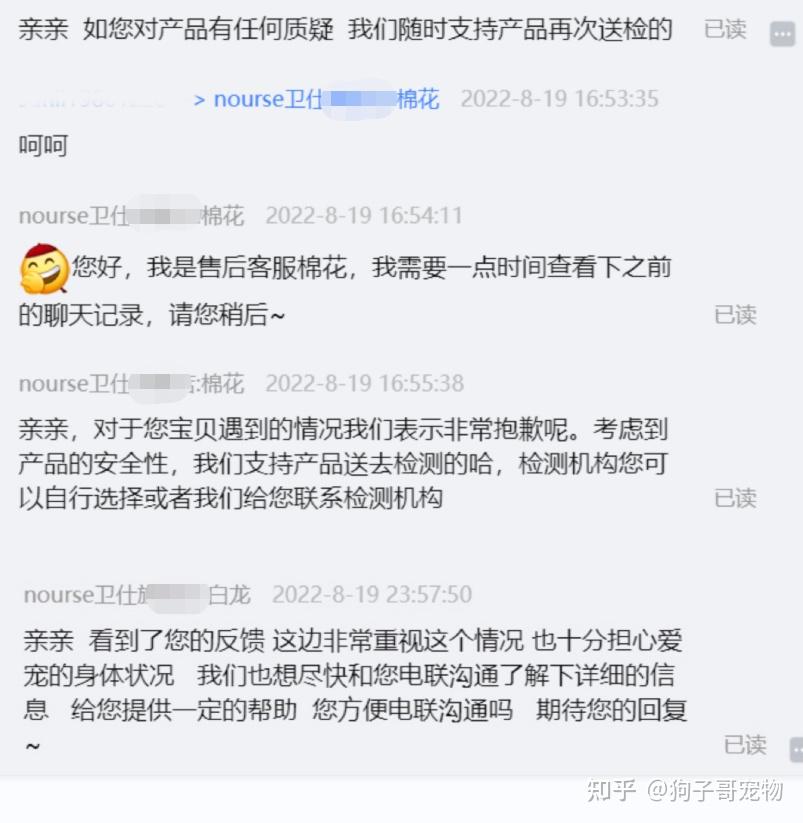Click the @狗子哥宠物 watermark text

[715, 790]
